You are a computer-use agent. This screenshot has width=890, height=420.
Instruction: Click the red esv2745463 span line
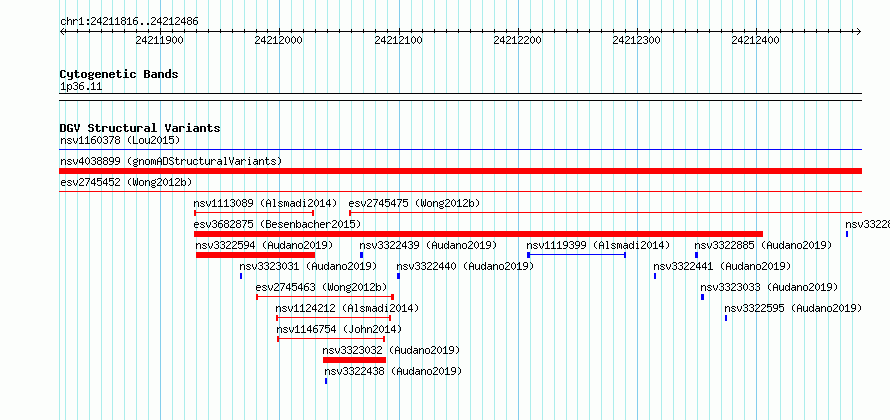[x=325, y=297]
